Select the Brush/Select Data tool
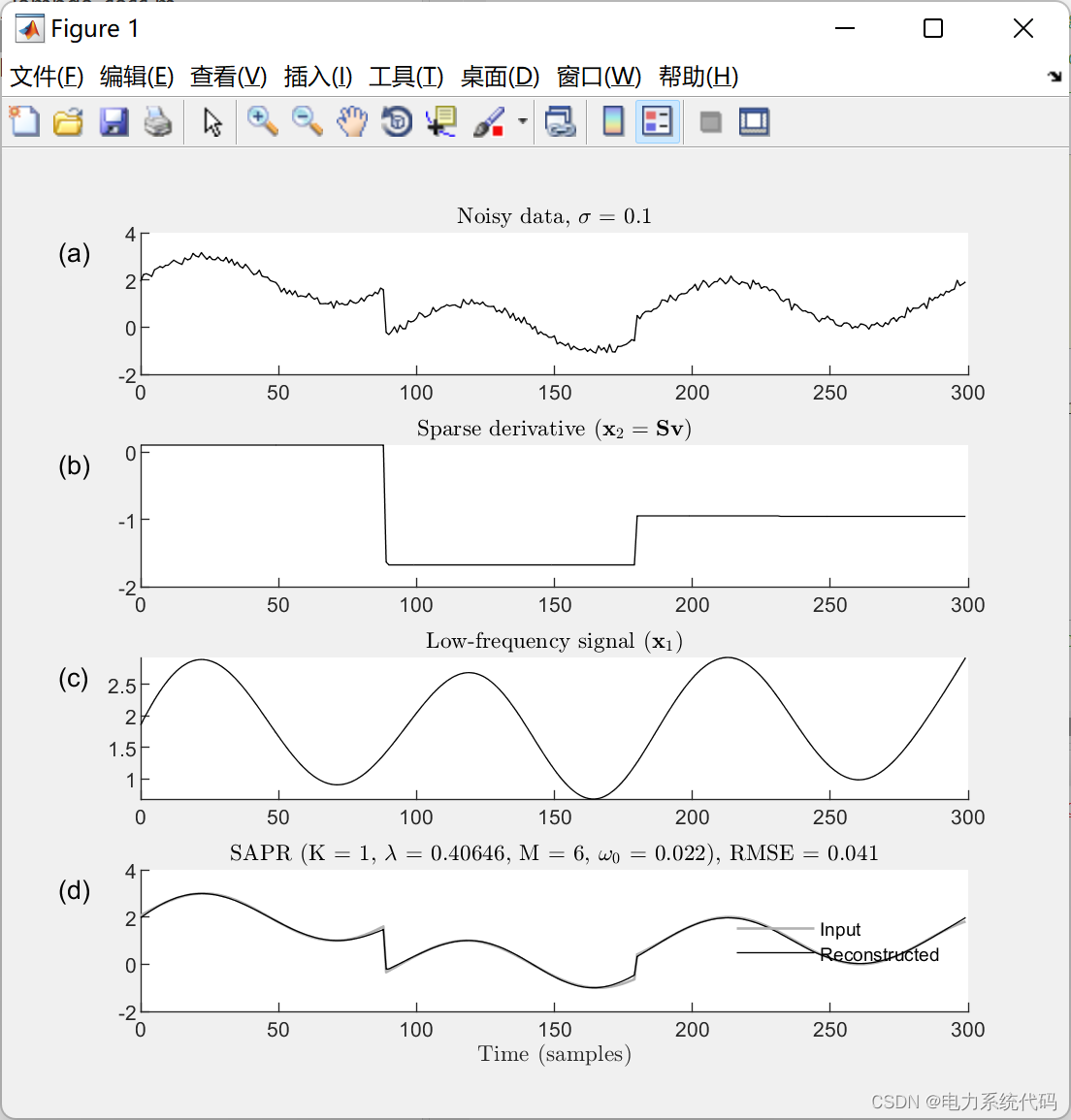Screen dimensions: 1071x1120 pyautogui.click(x=487, y=121)
